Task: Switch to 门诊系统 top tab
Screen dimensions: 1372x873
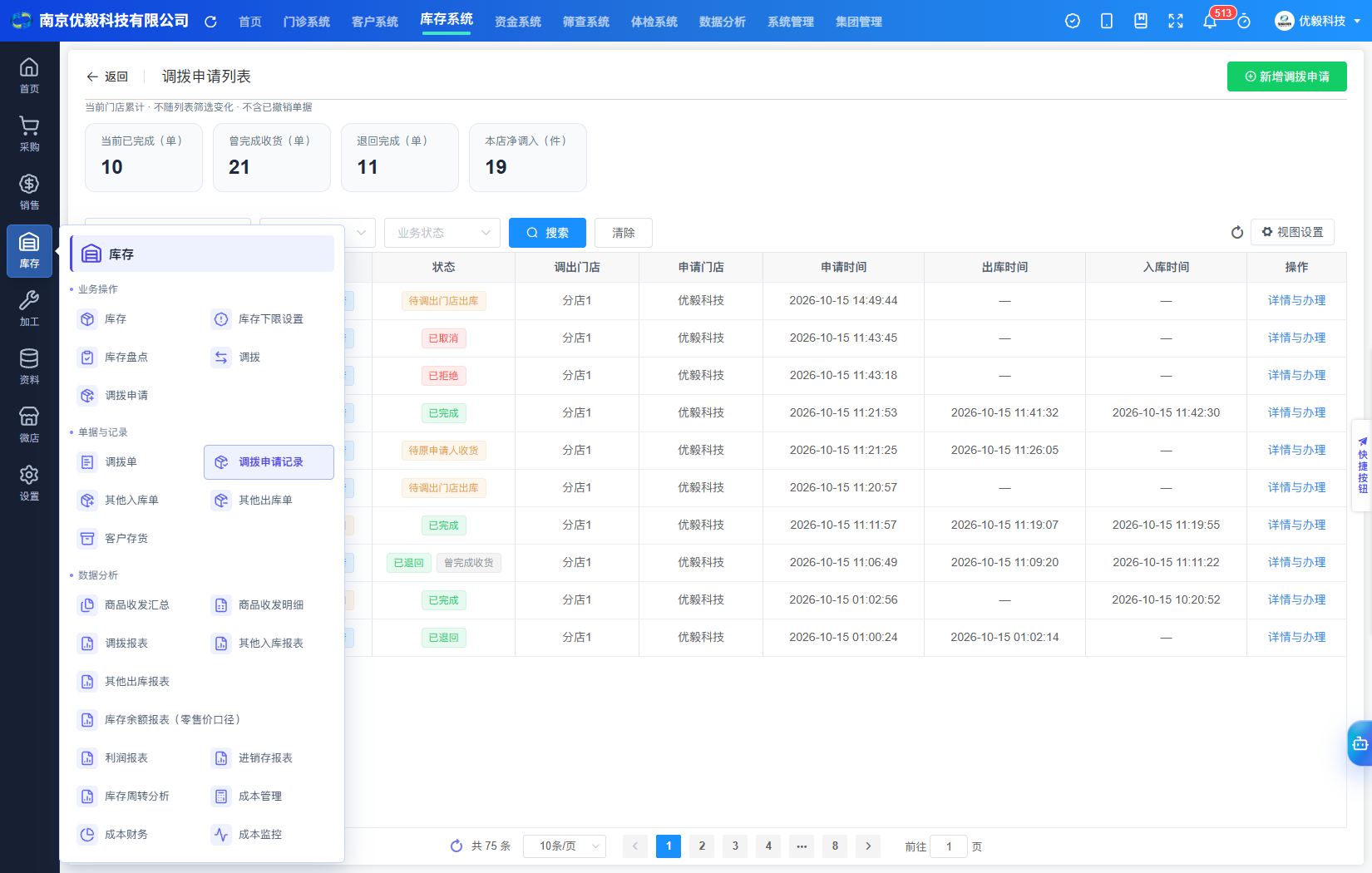Action: click(307, 22)
